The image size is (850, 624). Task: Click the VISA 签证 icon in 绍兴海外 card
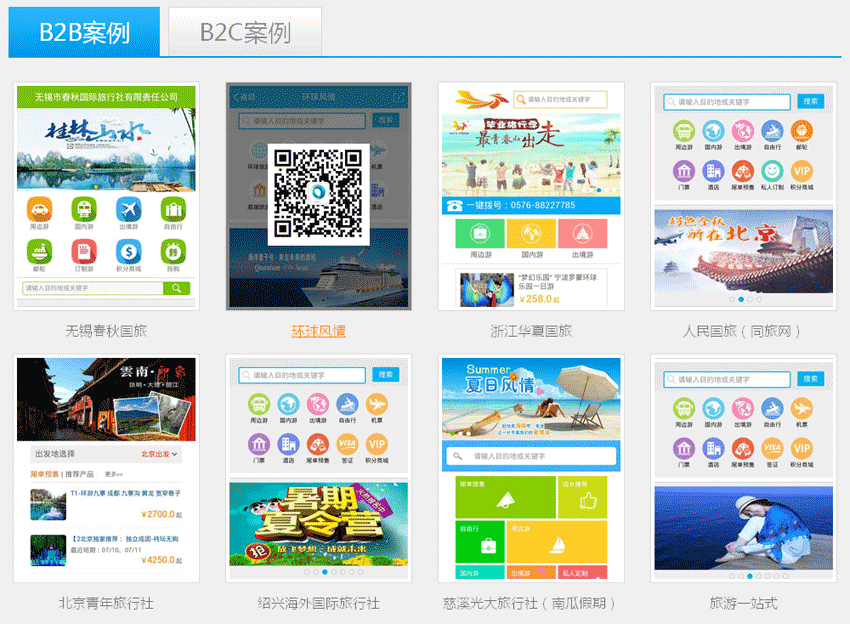(x=347, y=445)
